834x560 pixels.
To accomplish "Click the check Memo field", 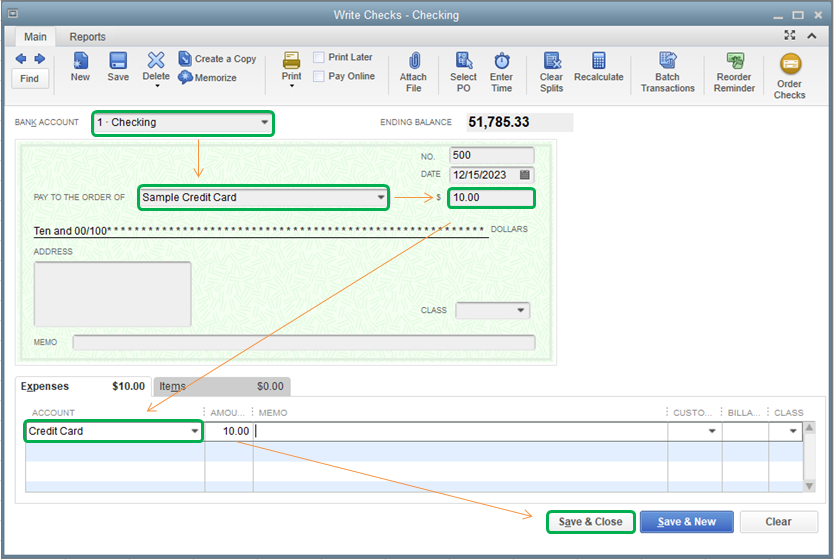I will click(x=304, y=342).
